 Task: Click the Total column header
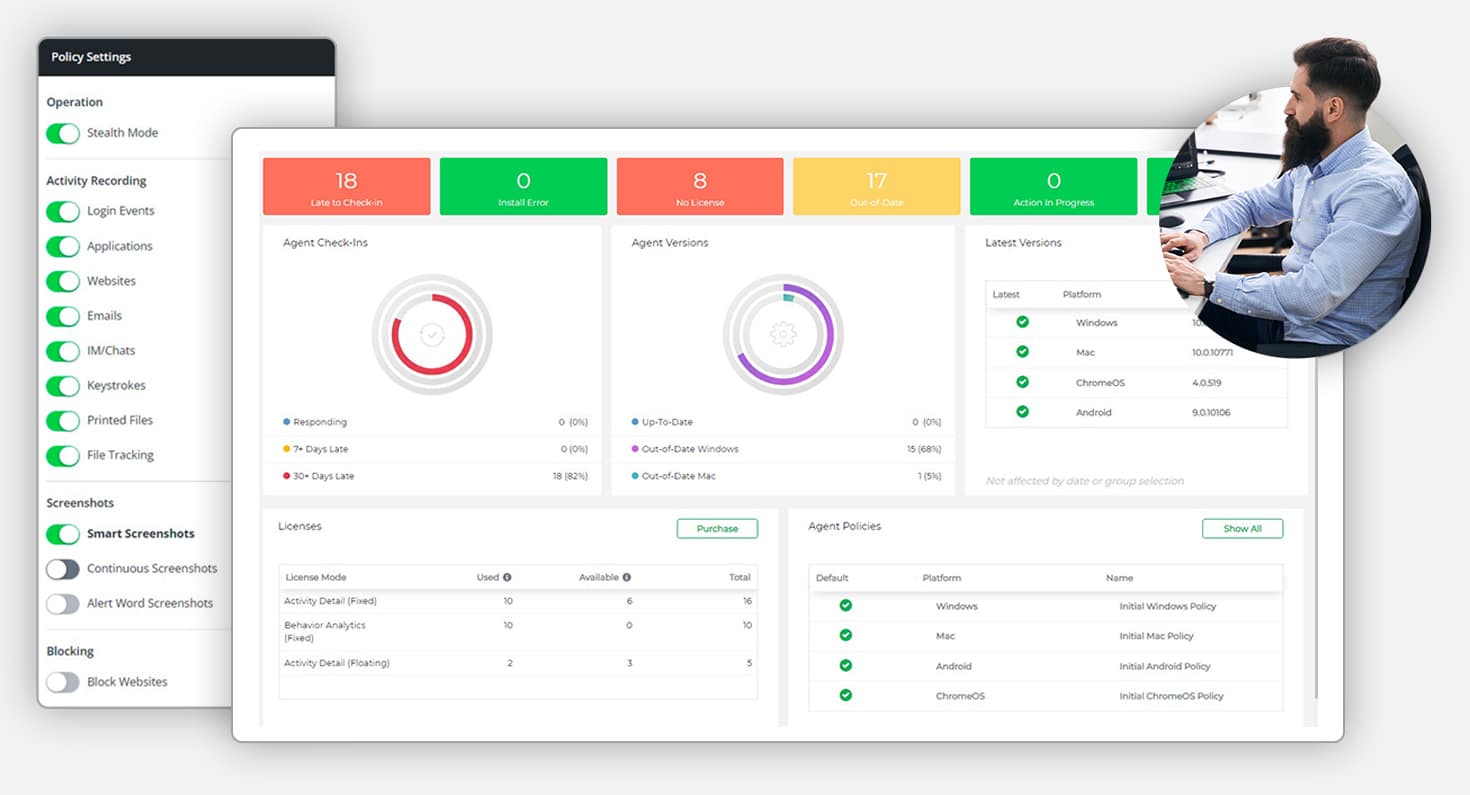click(739, 577)
